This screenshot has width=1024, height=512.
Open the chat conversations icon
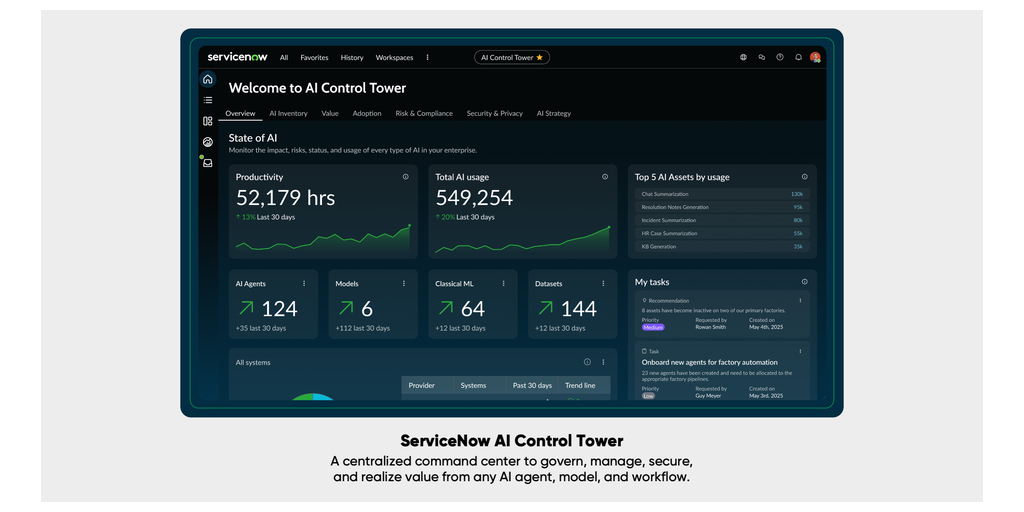pyautogui.click(x=762, y=58)
